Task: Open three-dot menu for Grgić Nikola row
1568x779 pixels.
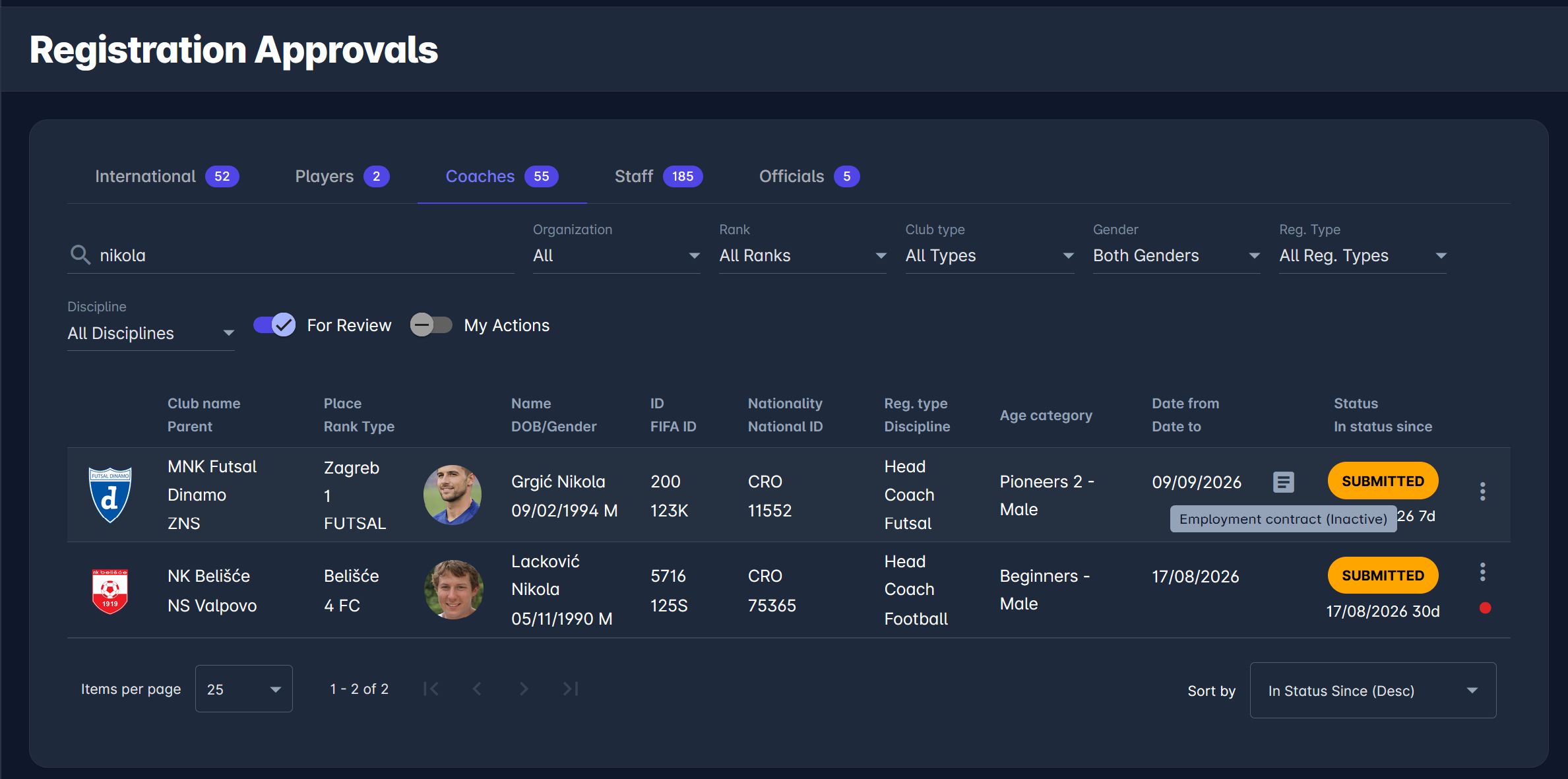Action: (x=1482, y=491)
